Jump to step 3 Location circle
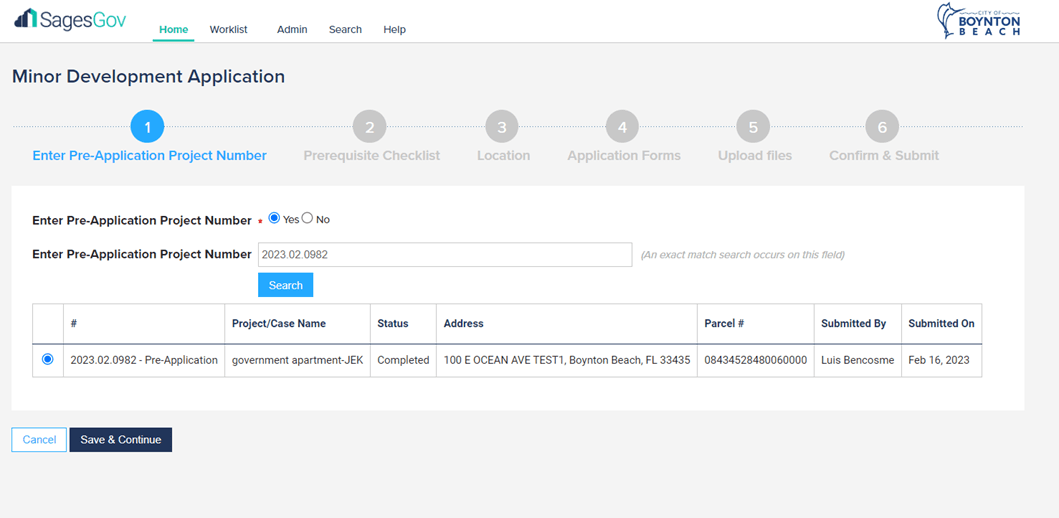The height and width of the screenshot is (518, 1059). pos(502,127)
